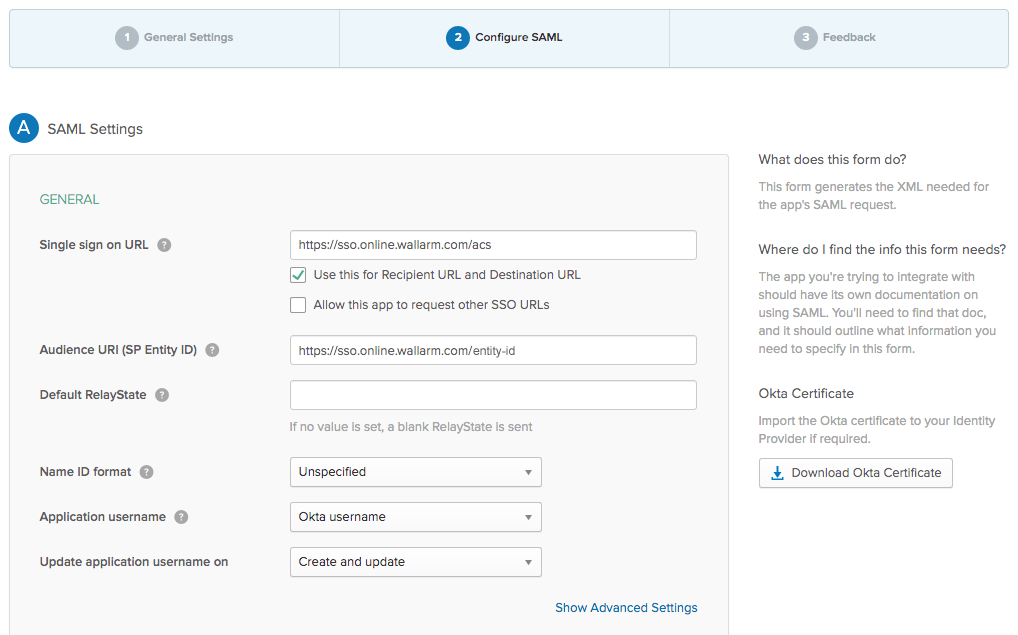Image resolution: width=1018 pixels, height=635 pixels.
Task: Click the step 1 number circle
Action: click(x=126, y=38)
